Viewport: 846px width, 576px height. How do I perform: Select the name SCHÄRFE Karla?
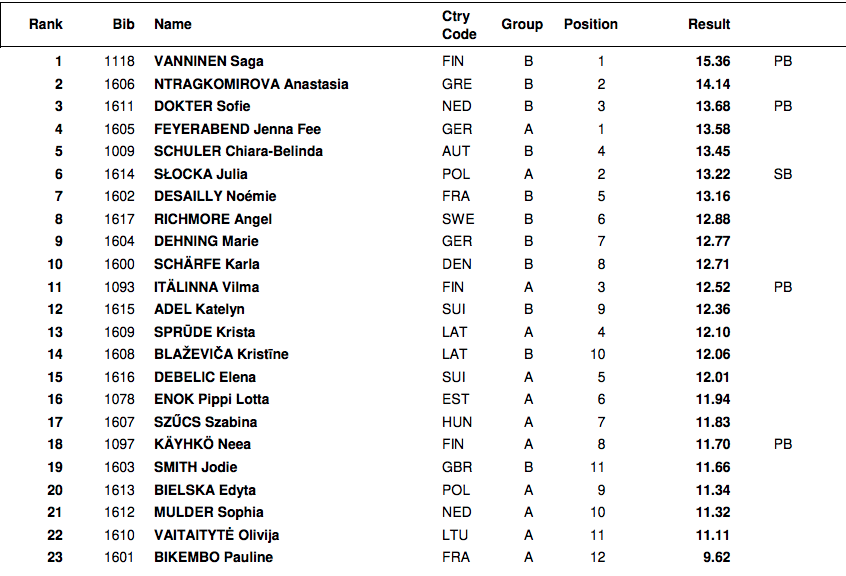pyautogui.click(x=206, y=264)
